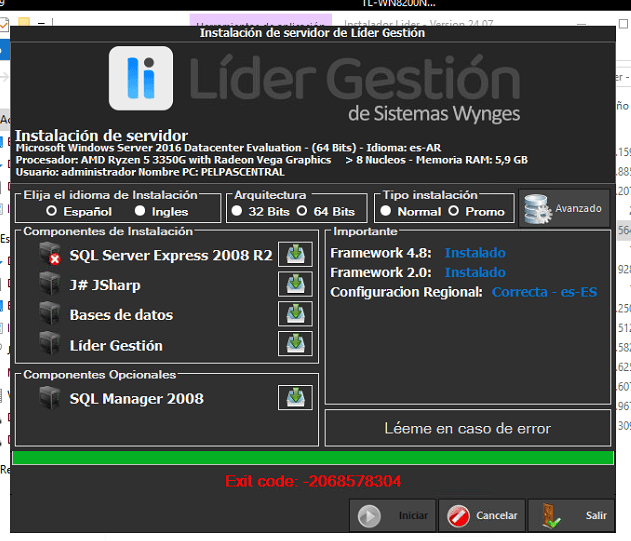This screenshot has width=631, height=541.
Task: Click the Líder Gestión install download icon
Action: click(x=294, y=345)
